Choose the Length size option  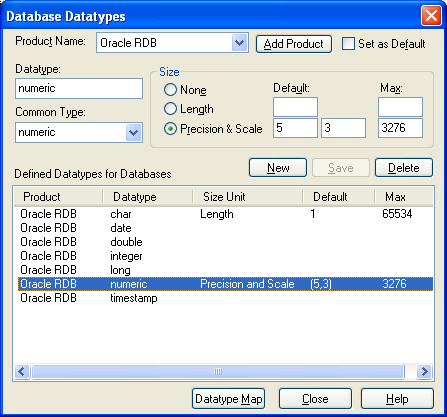[170, 109]
